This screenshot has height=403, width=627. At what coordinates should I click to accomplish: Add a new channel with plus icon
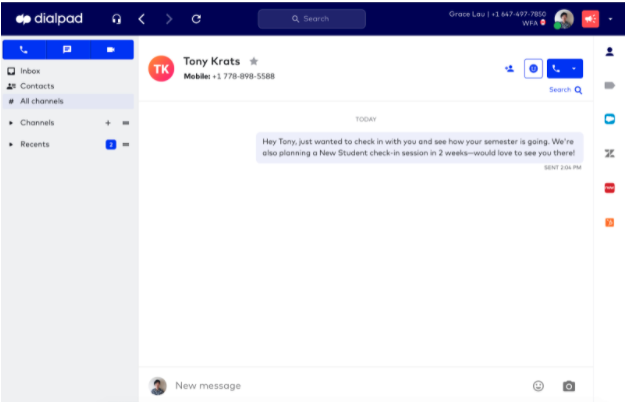(x=108, y=123)
